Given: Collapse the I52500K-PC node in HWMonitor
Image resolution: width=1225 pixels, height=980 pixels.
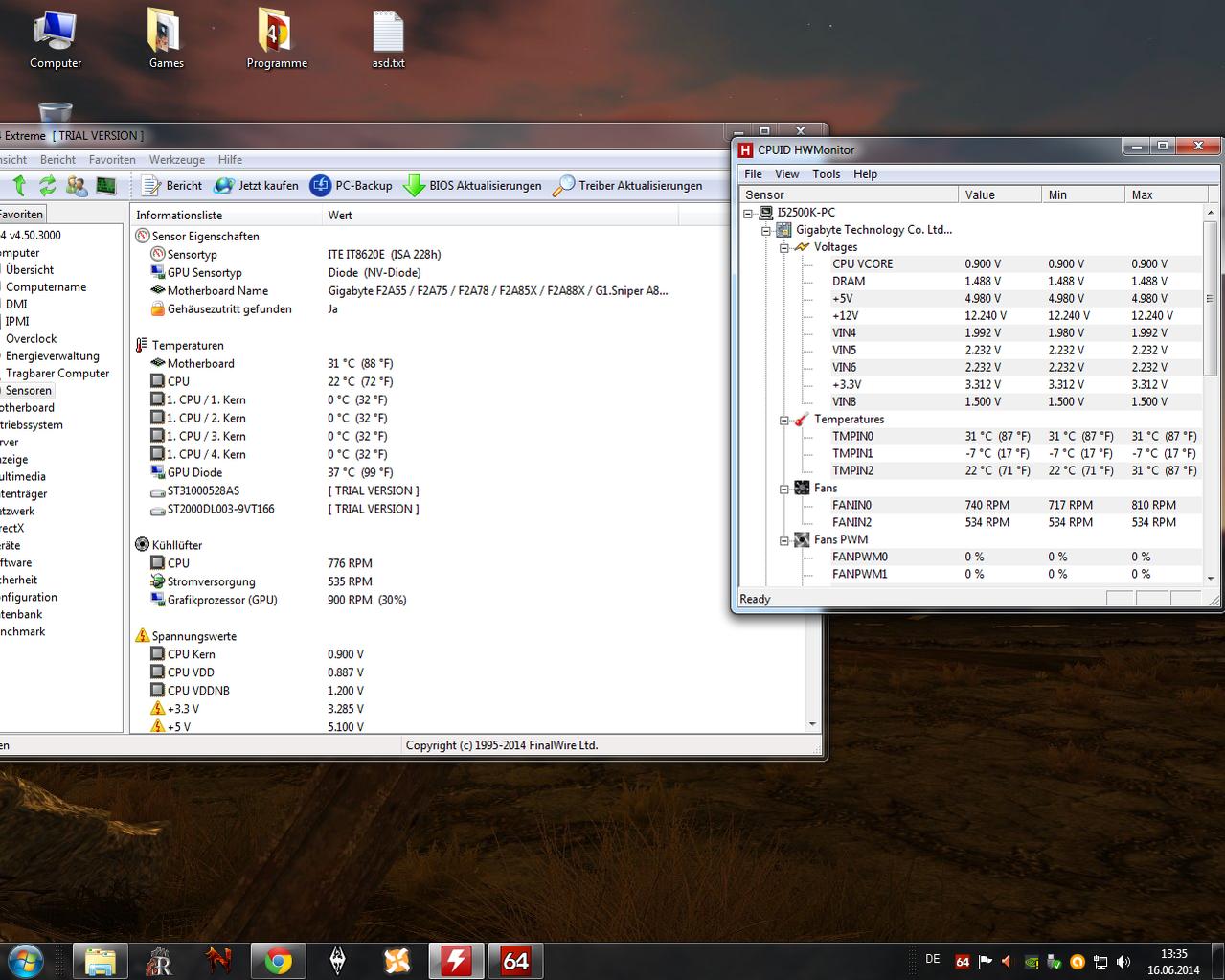Looking at the screenshot, I should 749,213.
